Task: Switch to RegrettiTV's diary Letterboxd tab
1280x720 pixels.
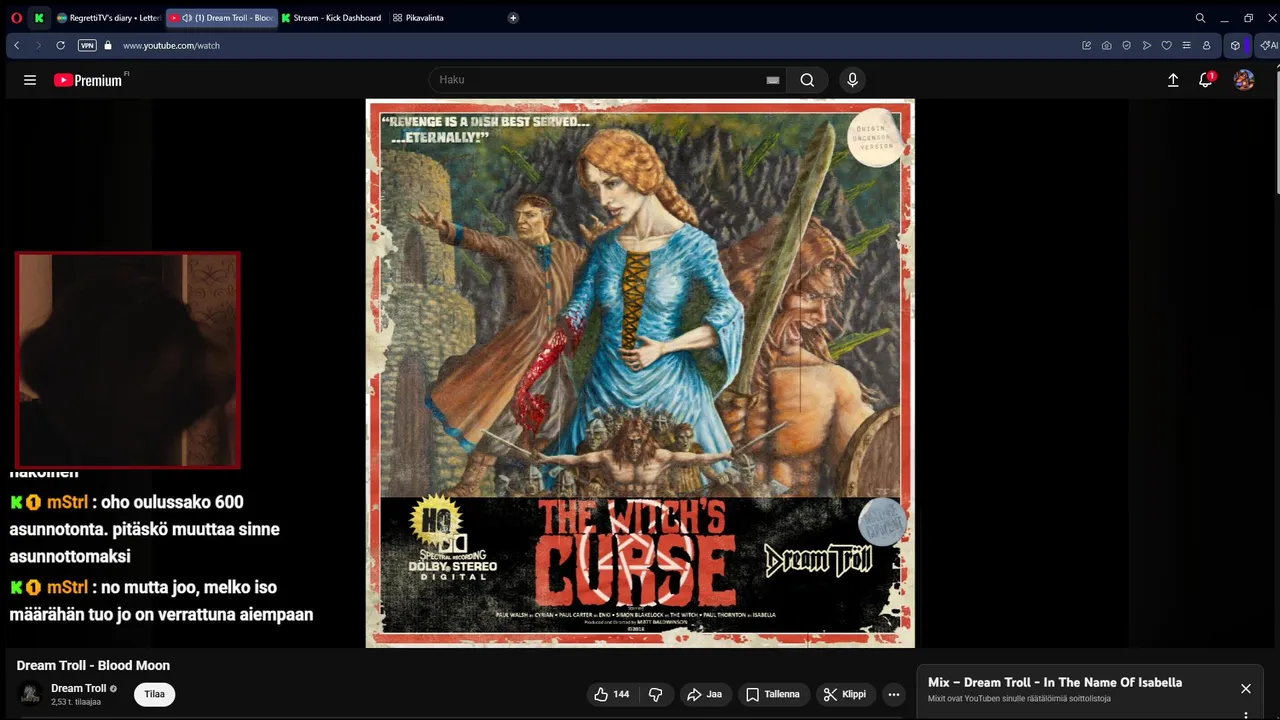Action: click(108, 18)
